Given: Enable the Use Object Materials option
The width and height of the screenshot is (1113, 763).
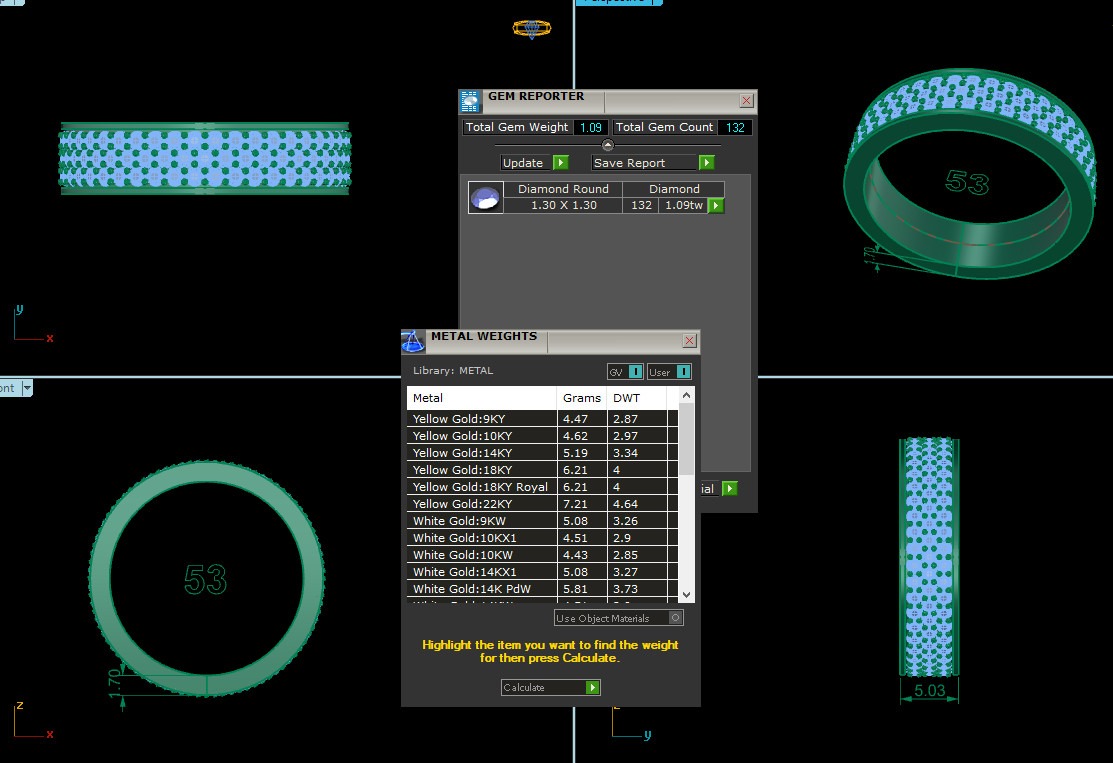Looking at the screenshot, I should [x=675, y=618].
